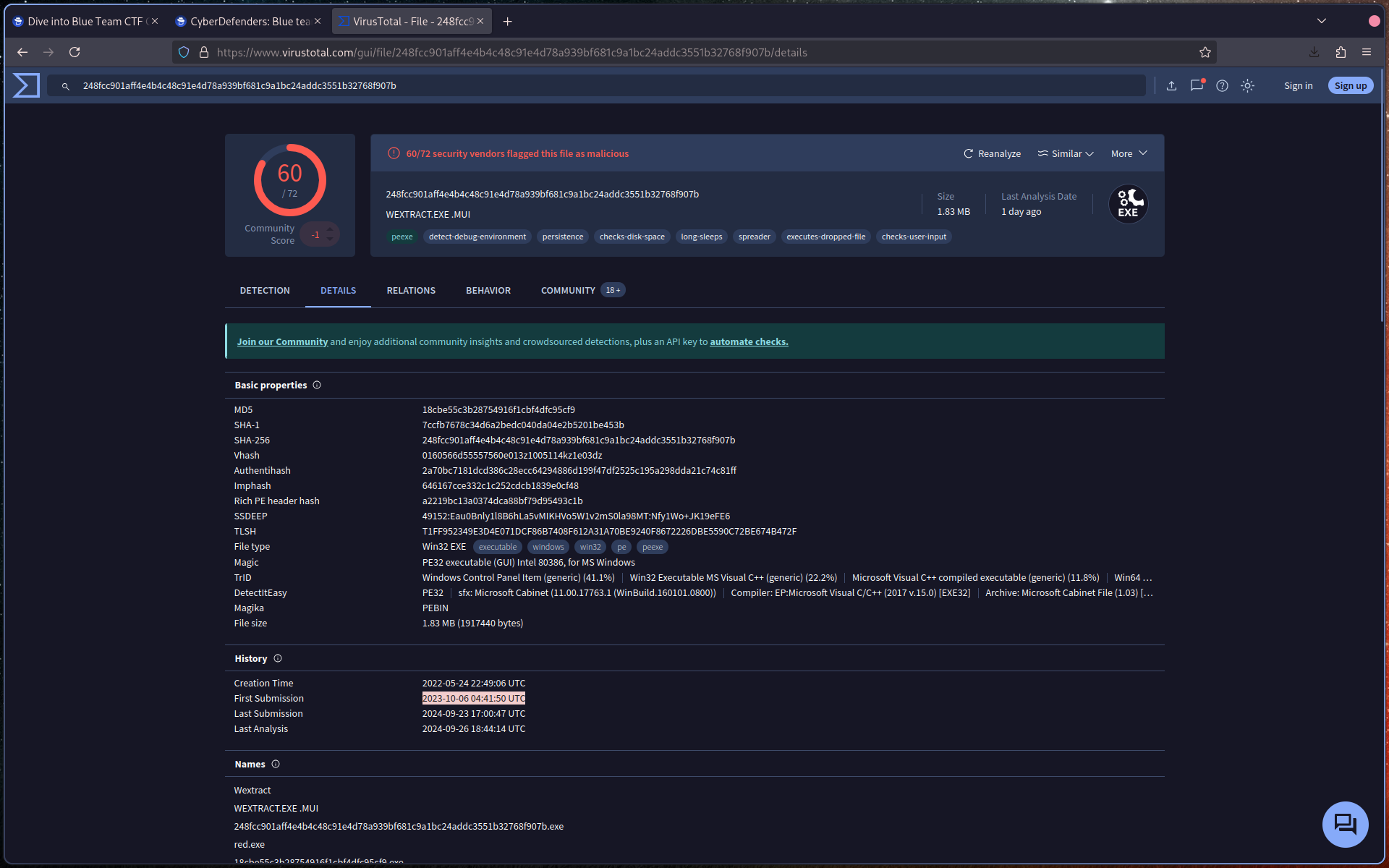Switch to Dive into Blue Team CTF tab
Viewport: 1389px width, 868px height.
85,22
